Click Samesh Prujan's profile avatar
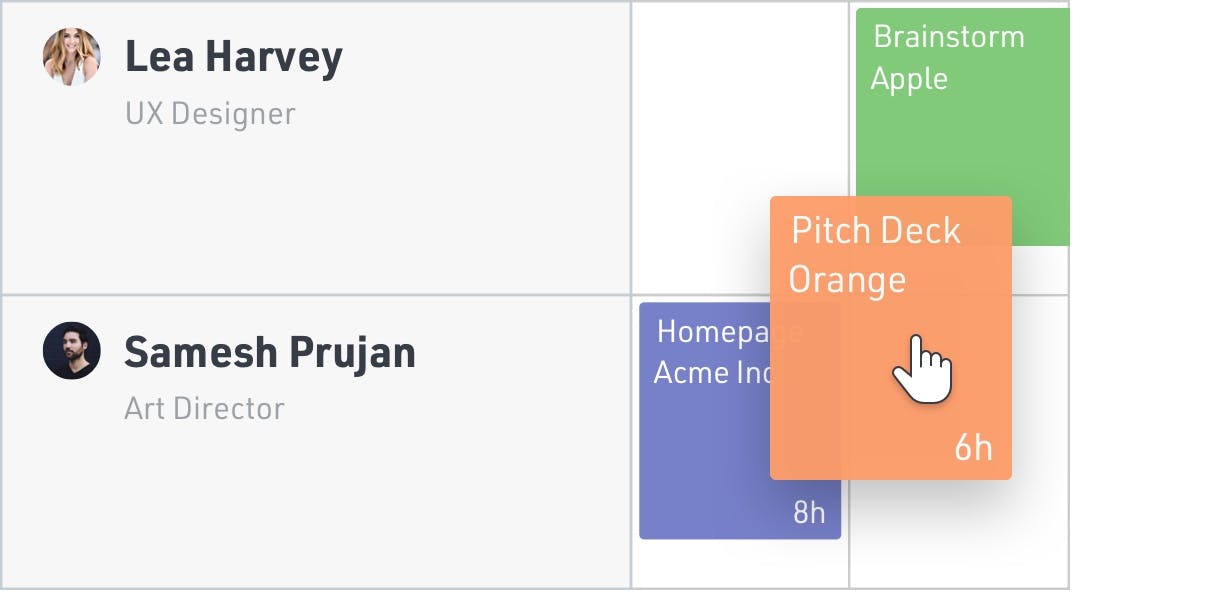This screenshot has height=606, width=1218. [x=71, y=352]
